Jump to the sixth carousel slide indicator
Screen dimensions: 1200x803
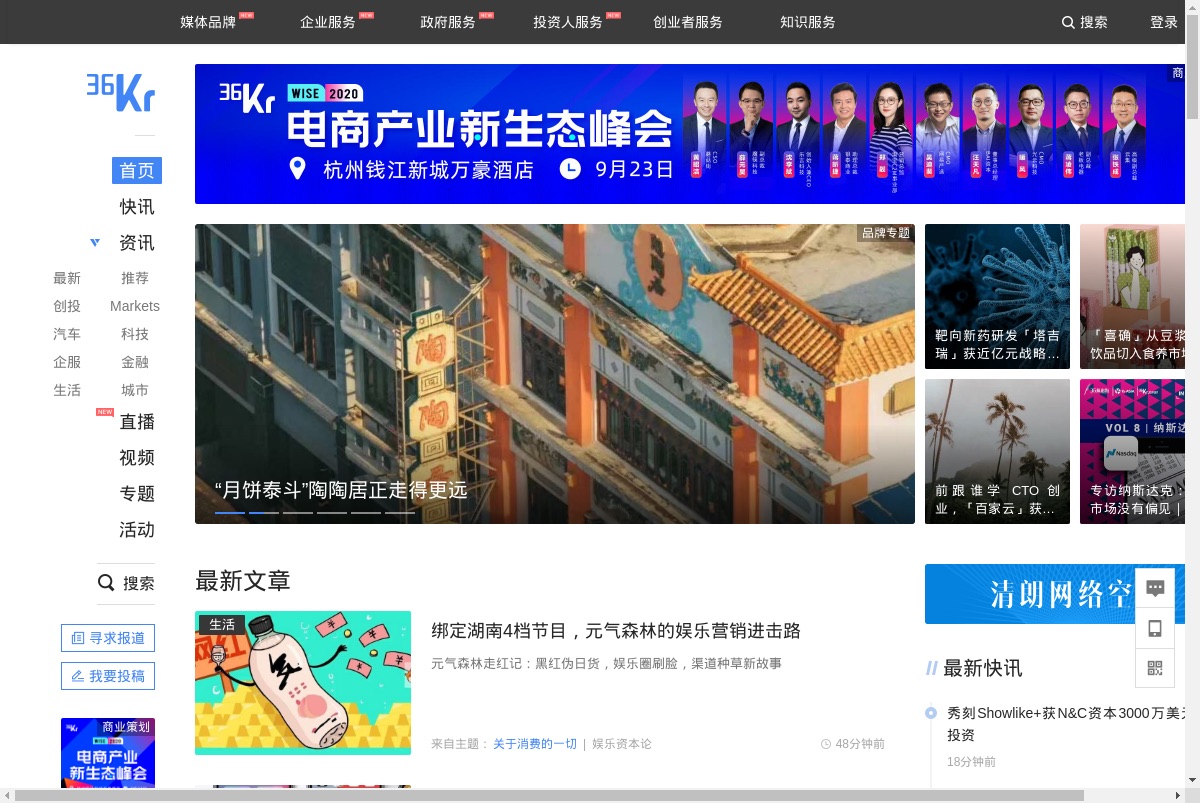400,513
